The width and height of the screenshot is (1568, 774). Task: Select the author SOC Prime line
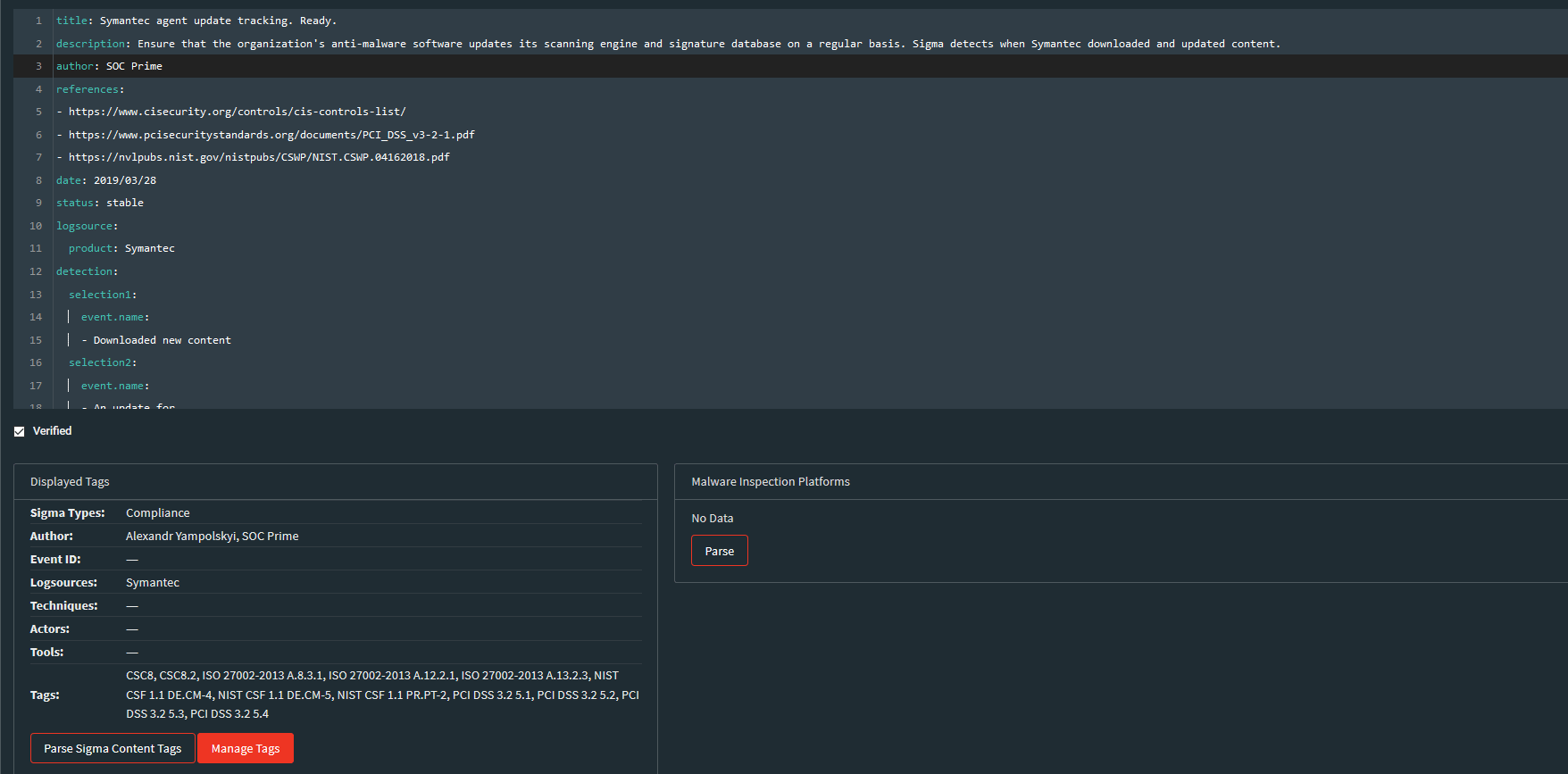[x=110, y=66]
